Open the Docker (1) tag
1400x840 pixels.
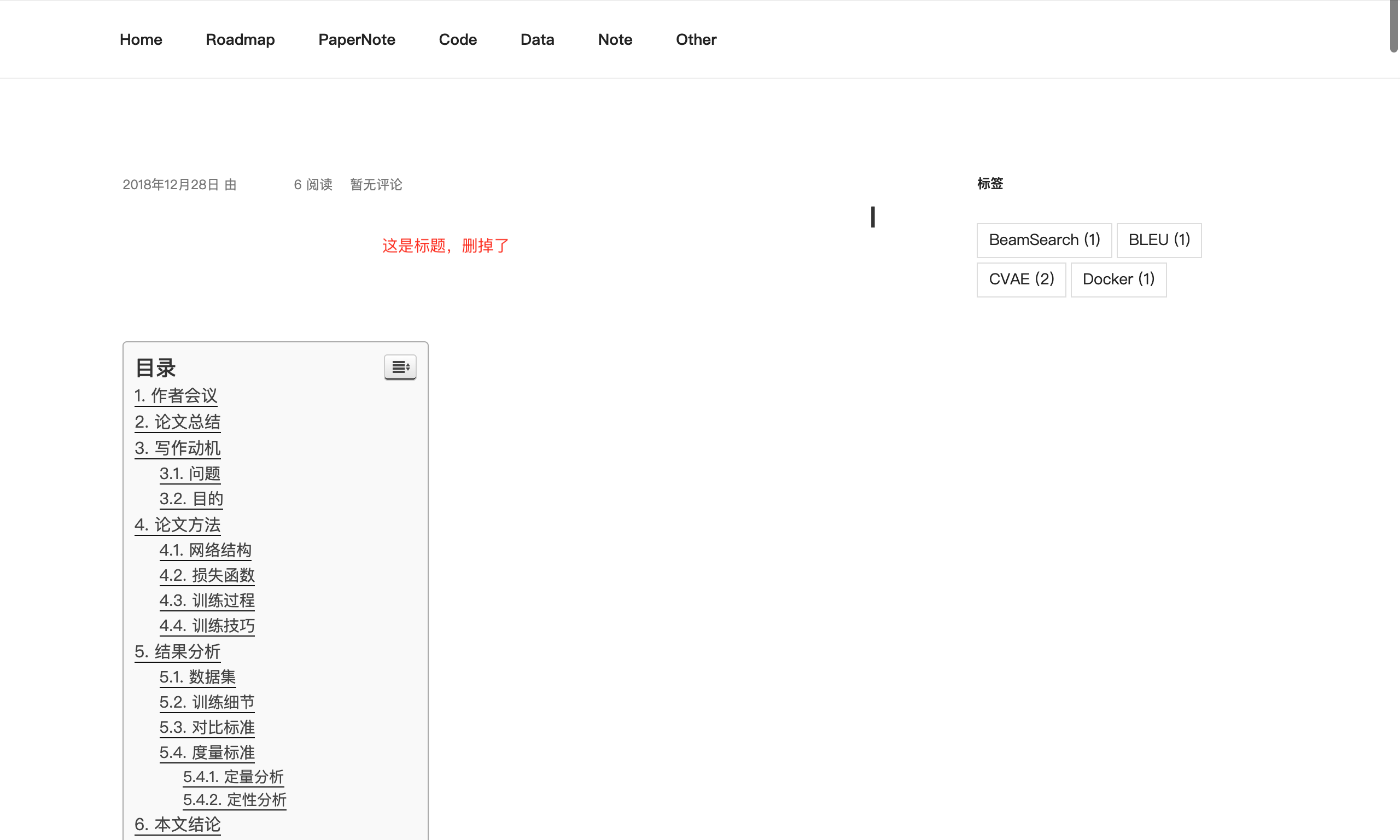coord(1118,279)
